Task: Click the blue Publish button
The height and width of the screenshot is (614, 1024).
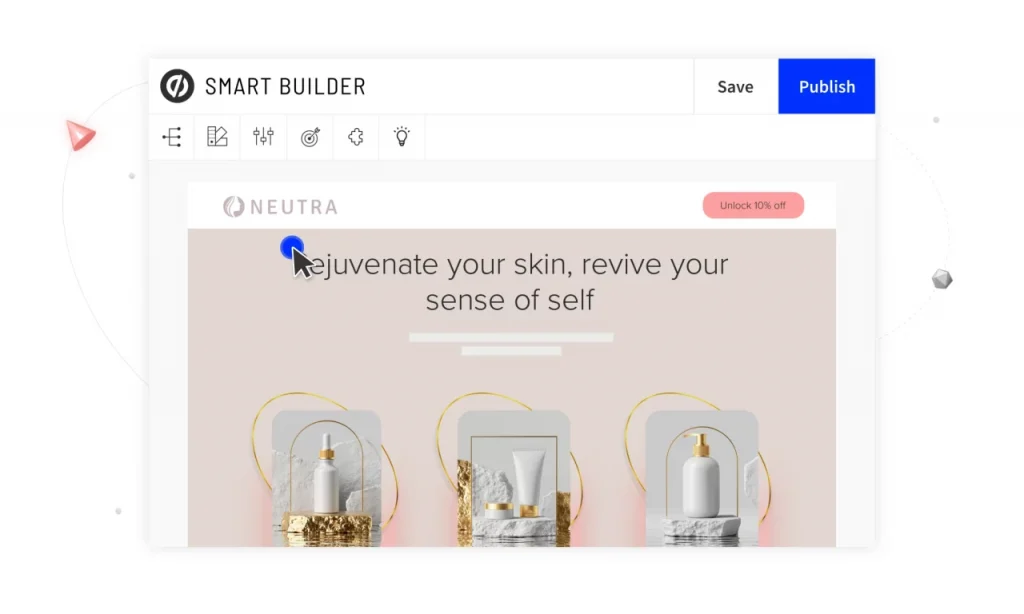Action: point(827,86)
